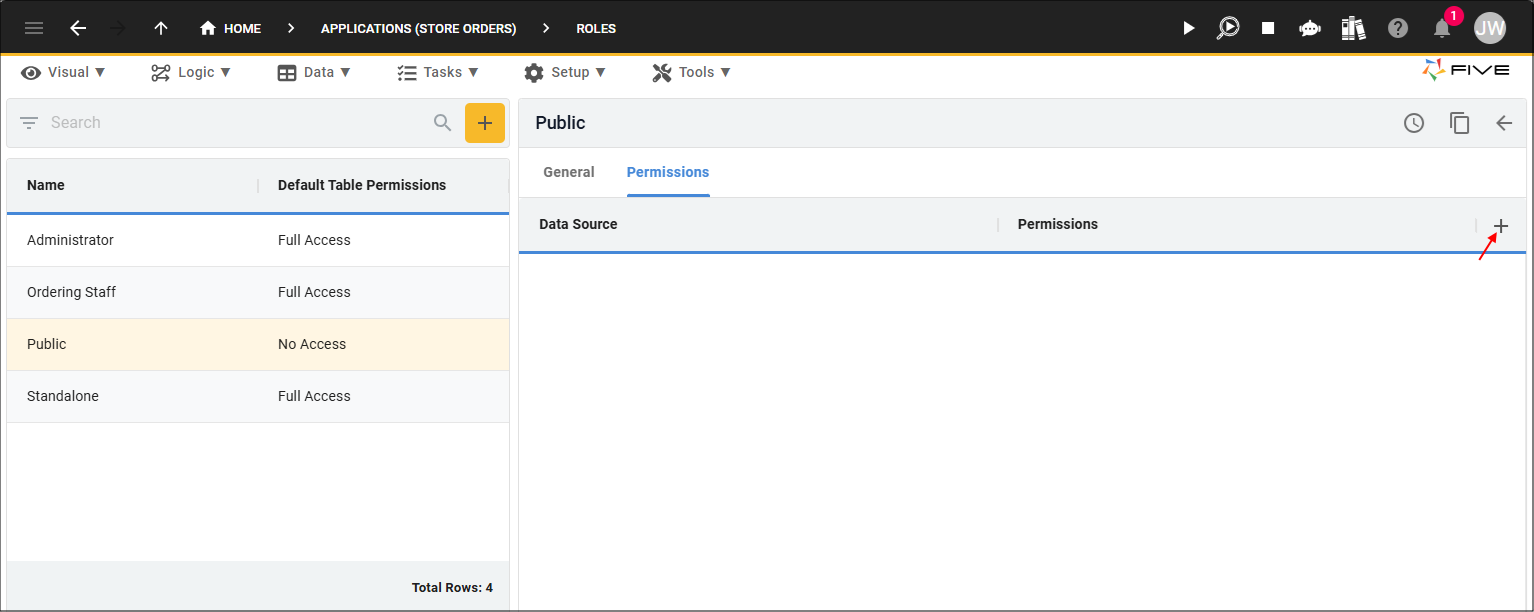Select the Standalone role row

(x=258, y=396)
